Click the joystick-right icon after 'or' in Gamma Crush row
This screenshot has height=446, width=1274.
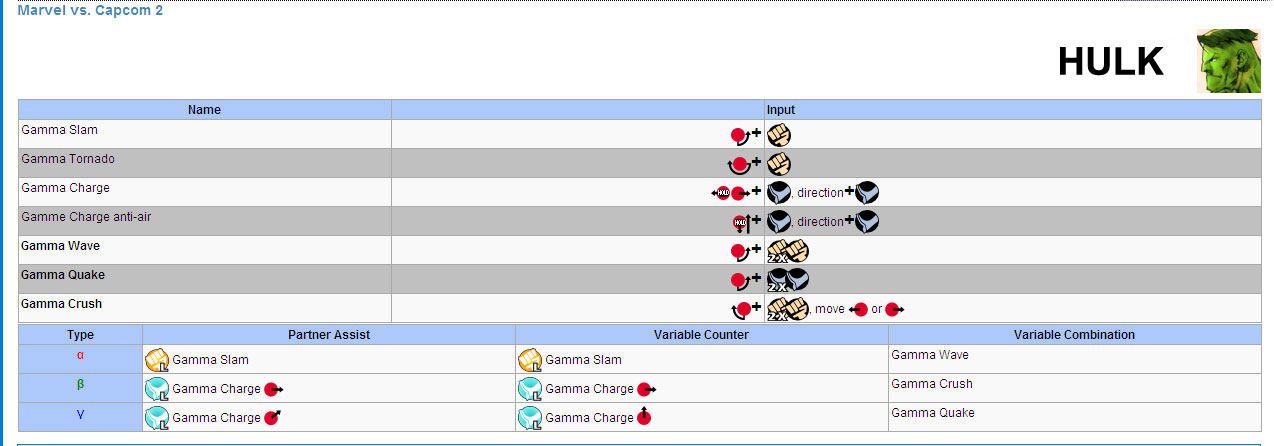coord(894,310)
